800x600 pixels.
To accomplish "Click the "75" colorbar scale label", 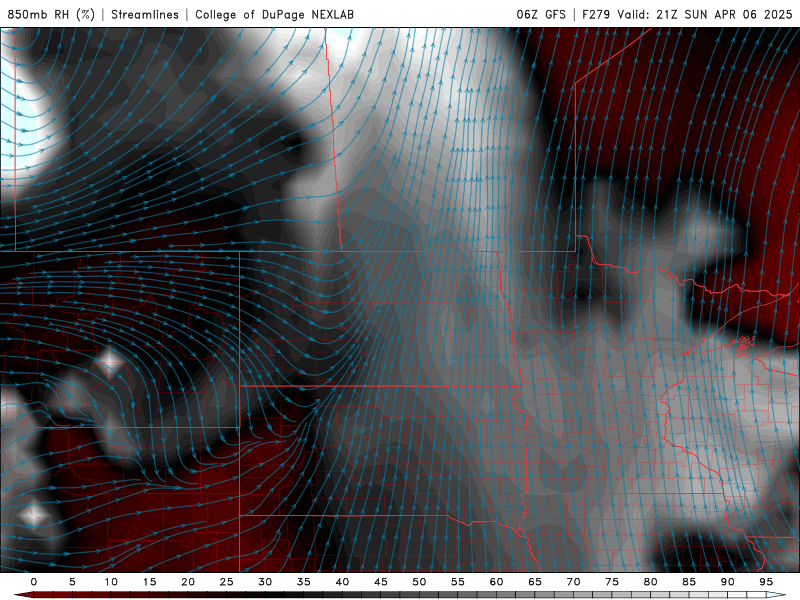I will [x=612, y=582].
